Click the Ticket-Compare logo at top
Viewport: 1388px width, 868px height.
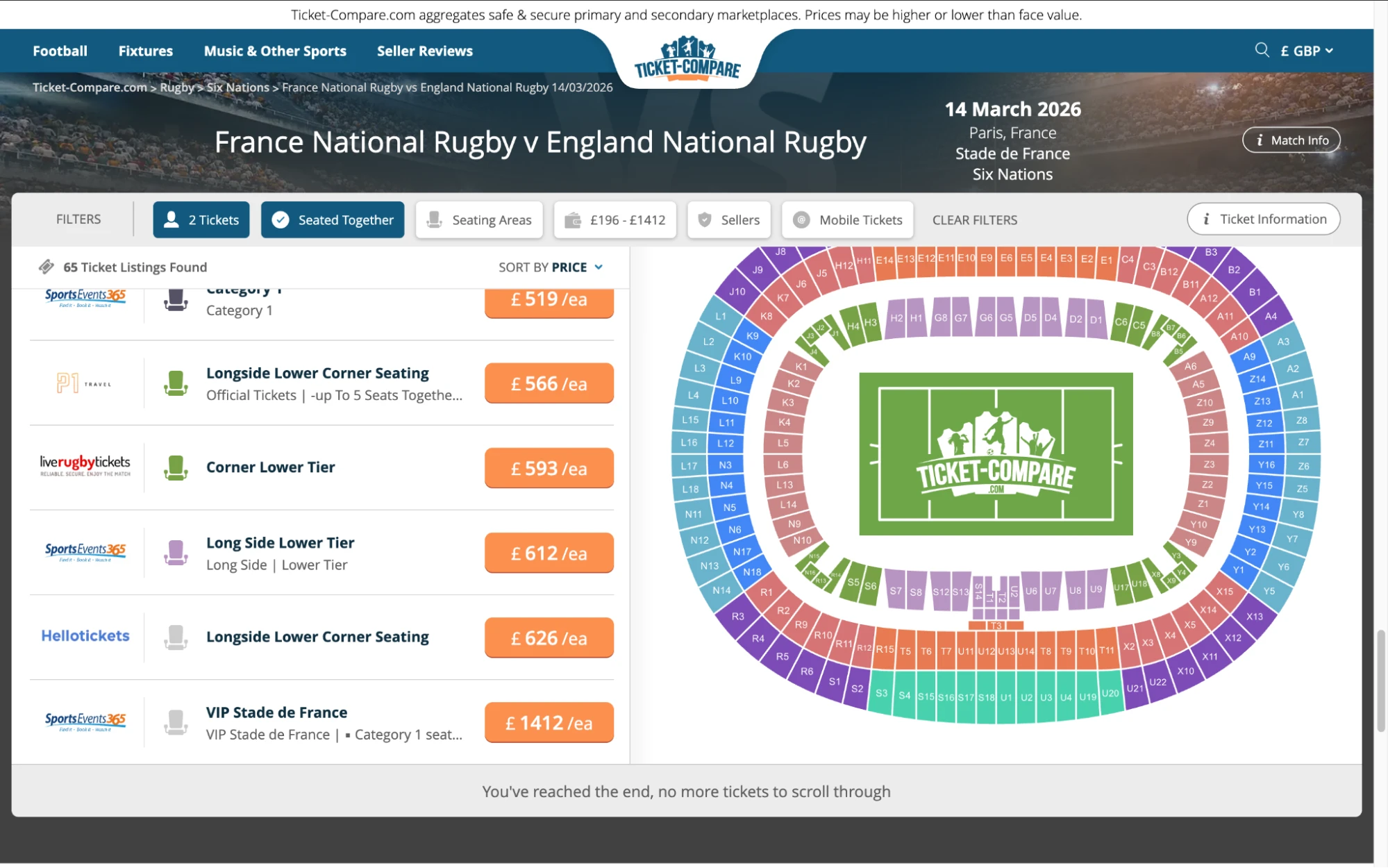(687, 61)
